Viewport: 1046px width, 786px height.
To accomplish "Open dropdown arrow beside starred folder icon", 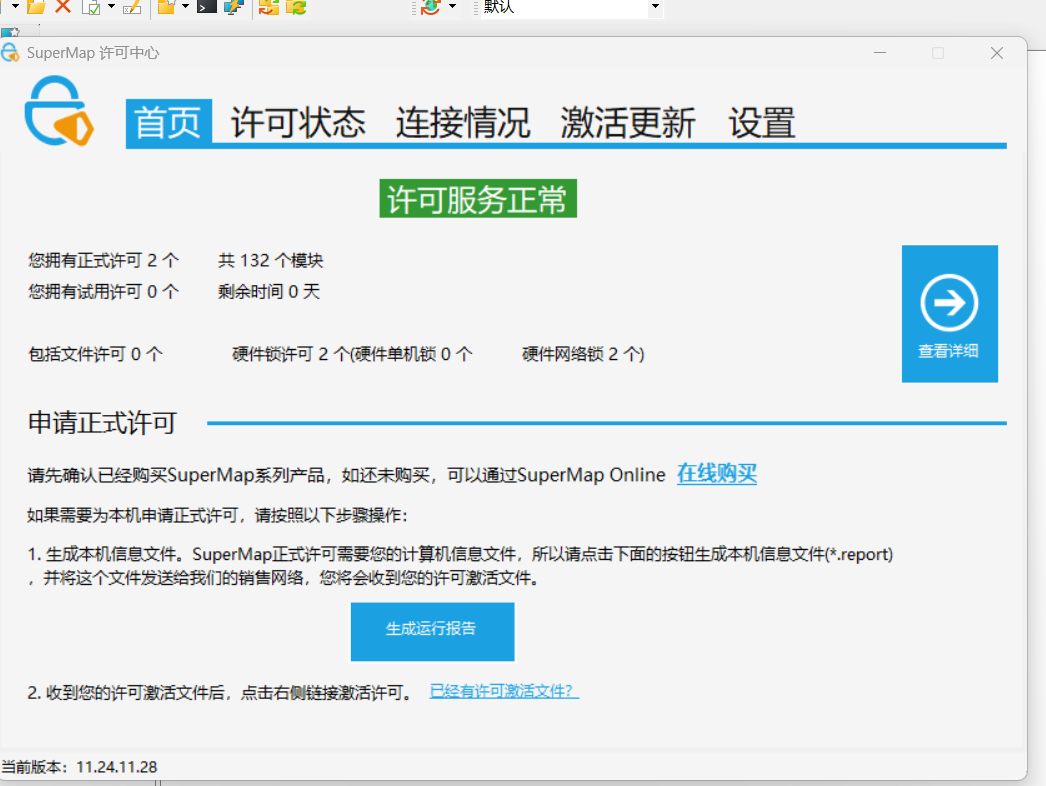I will coord(185,6).
